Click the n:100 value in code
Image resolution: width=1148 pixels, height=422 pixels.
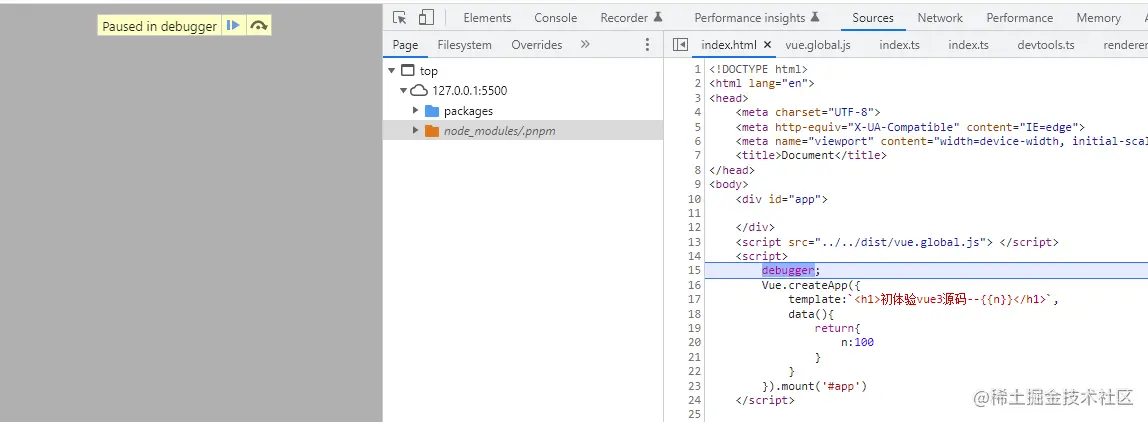pos(857,342)
